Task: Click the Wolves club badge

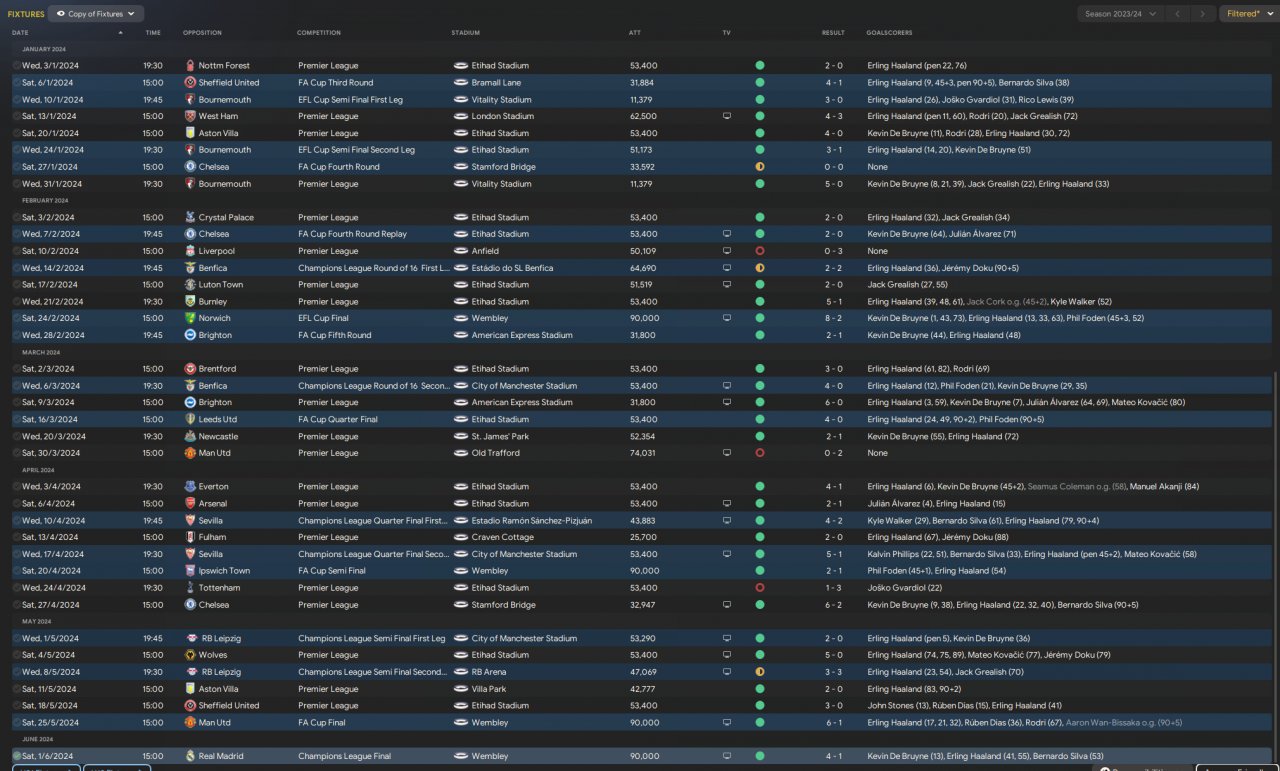Action: [190, 655]
